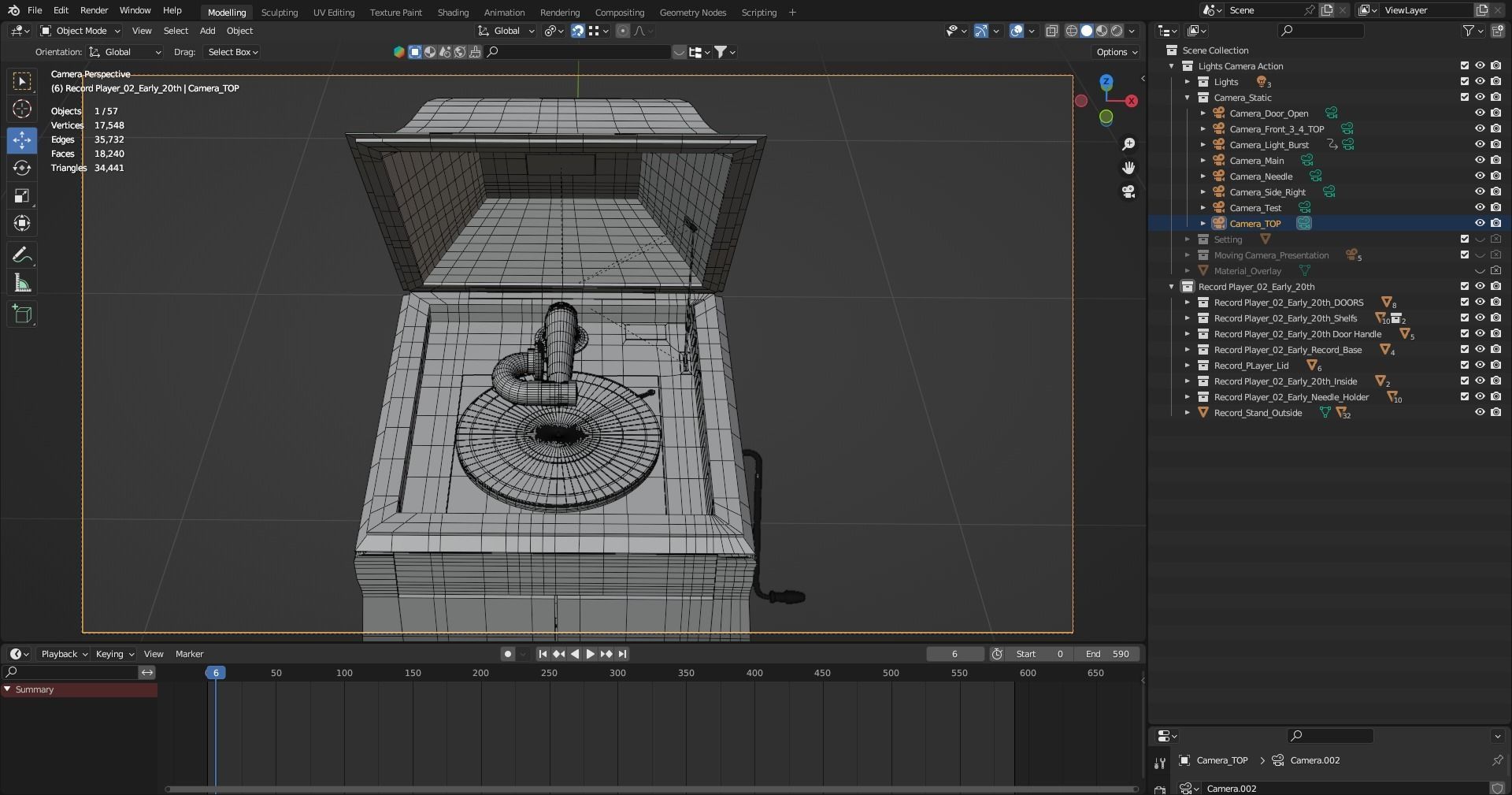Toggle X-ray mode in viewport header

1051,31
